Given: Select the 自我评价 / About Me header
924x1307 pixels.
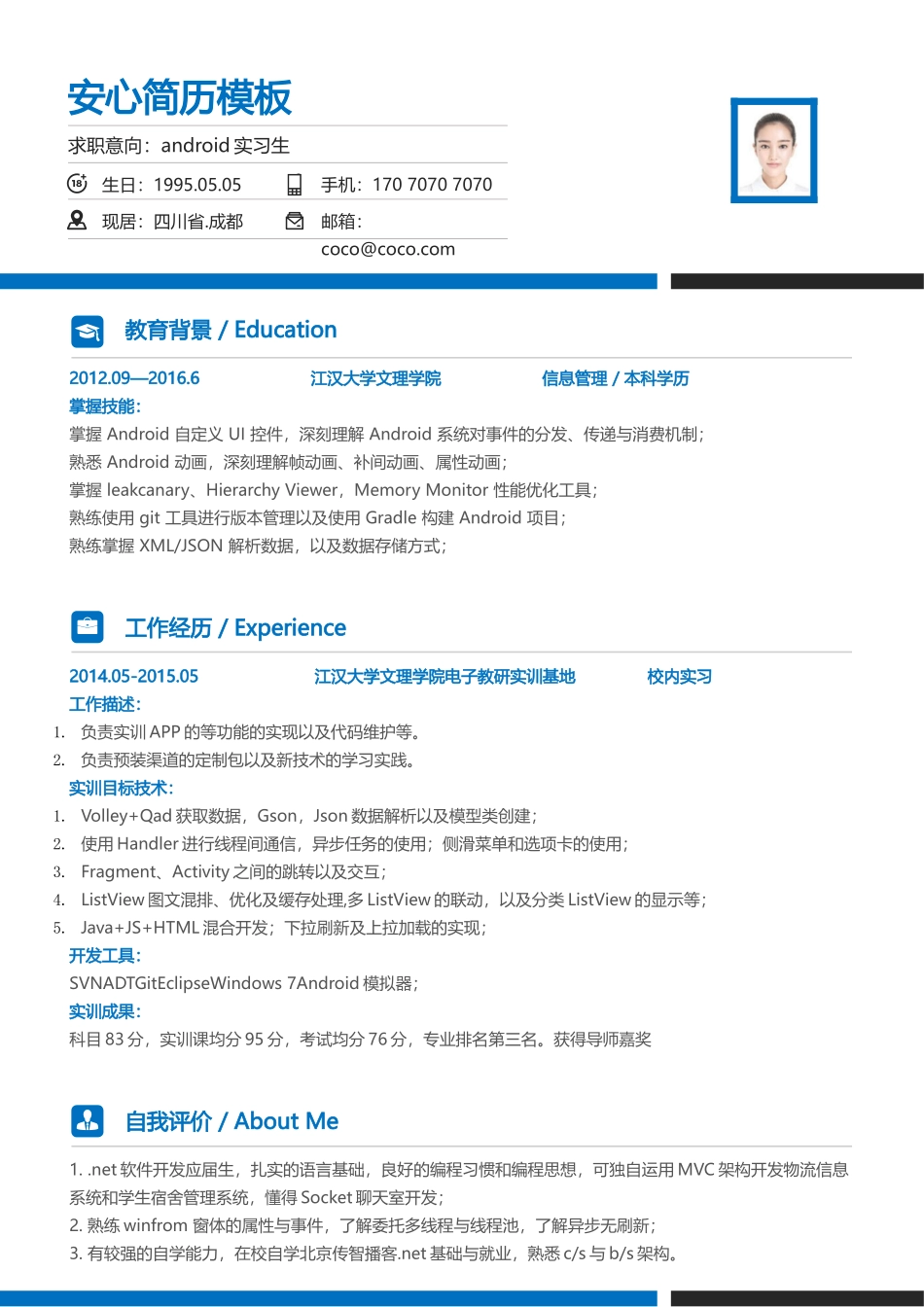Looking at the screenshot, I should point(231,1121).
